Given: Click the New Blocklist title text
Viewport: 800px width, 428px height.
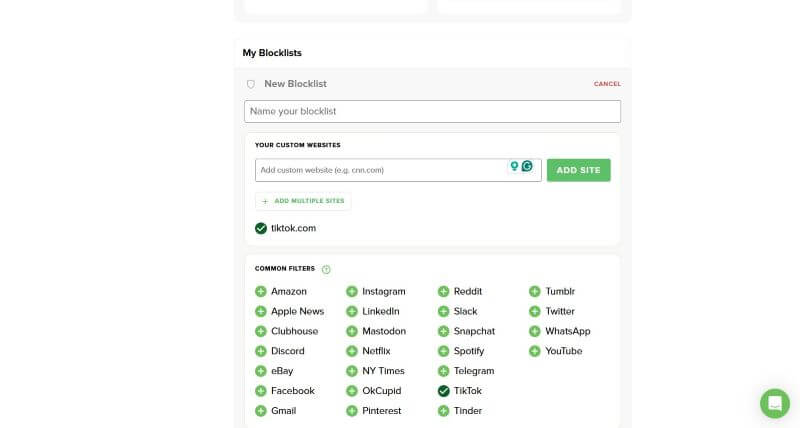Looking at the screenshot, I should coord(295,84).
